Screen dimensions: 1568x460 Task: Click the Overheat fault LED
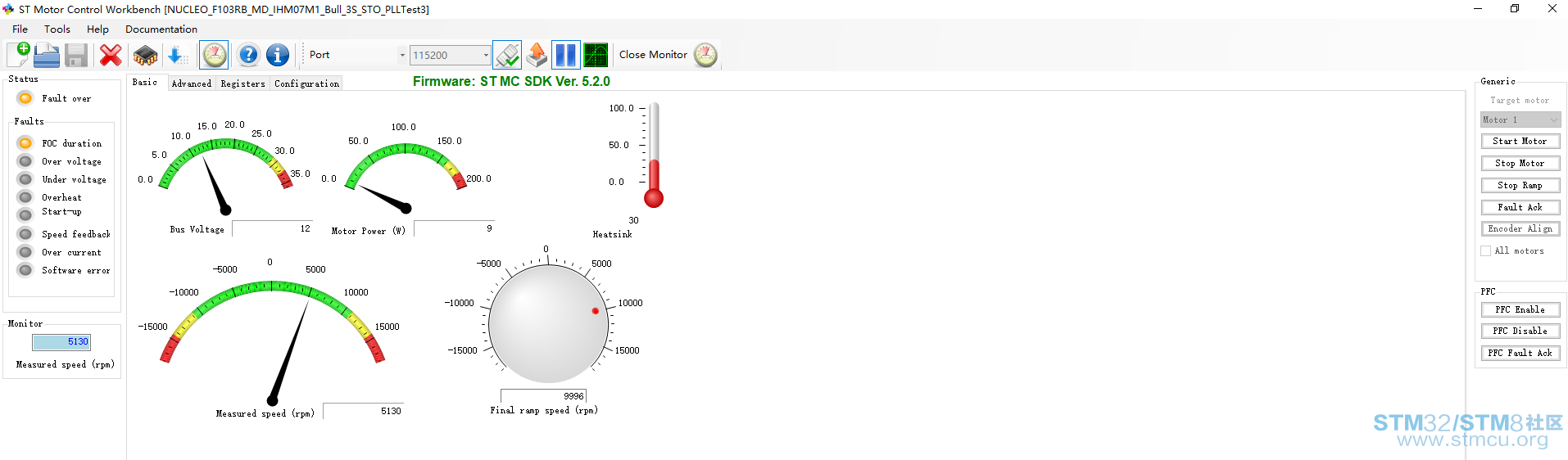tap(25, 197)
